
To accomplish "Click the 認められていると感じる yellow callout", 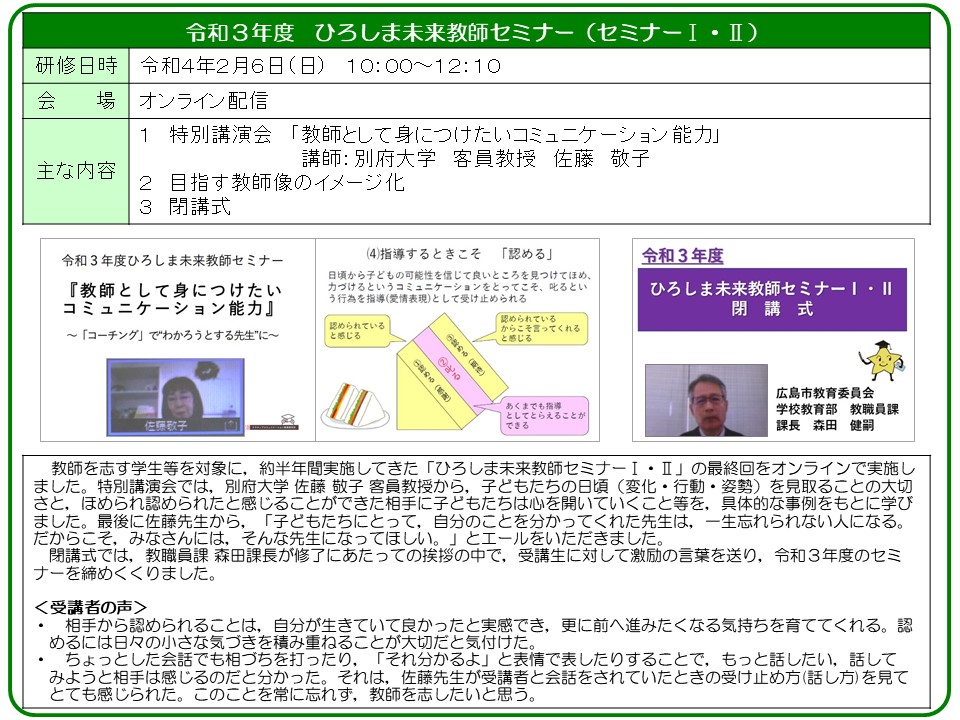I will (359, 332).
